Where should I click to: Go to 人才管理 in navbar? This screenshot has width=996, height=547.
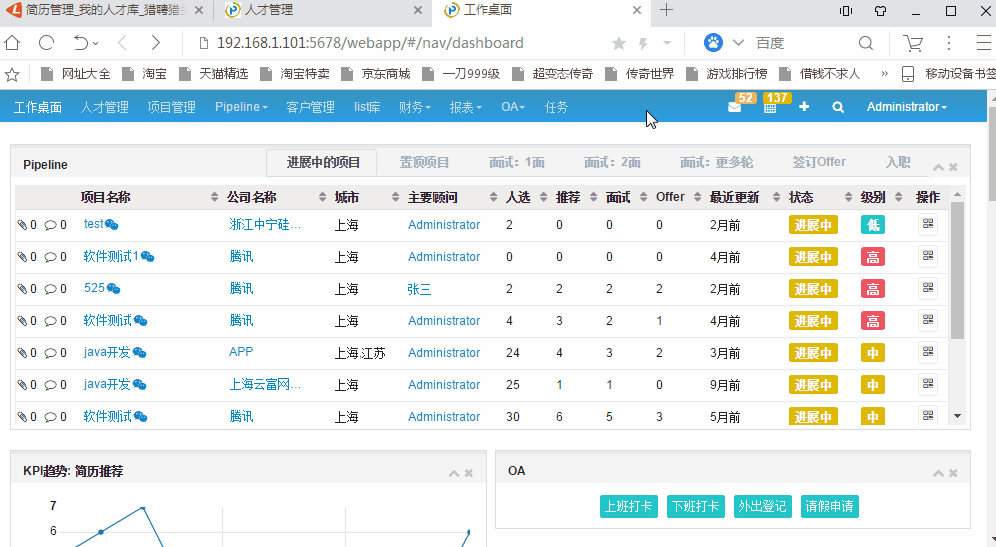[x=105, y=107]
